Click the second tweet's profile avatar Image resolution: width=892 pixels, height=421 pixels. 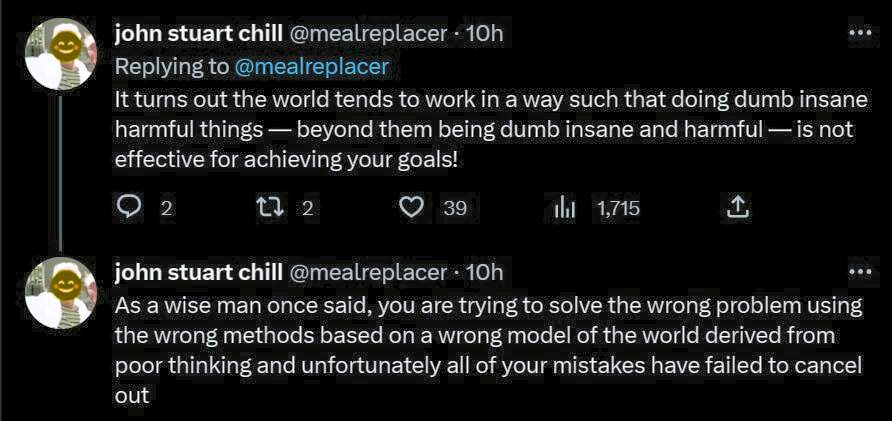pos(60,292)
